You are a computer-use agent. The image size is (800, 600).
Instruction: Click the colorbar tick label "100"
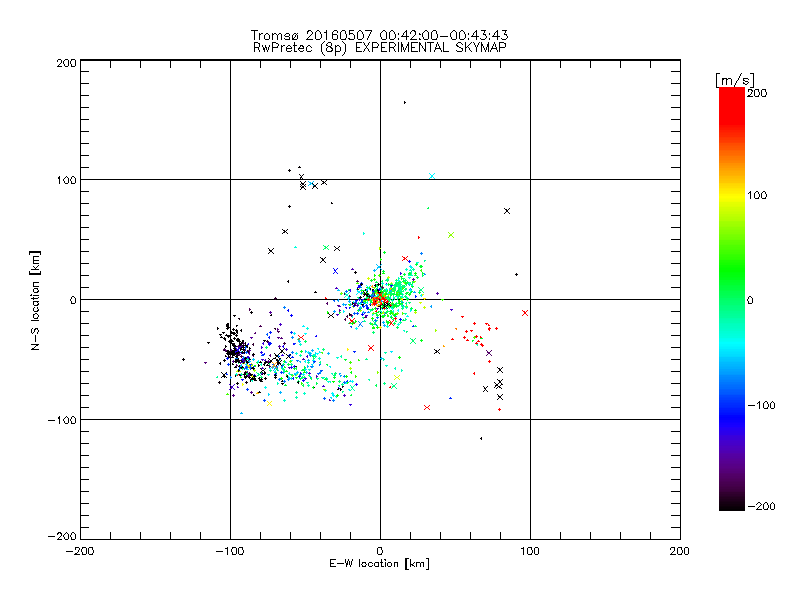(757, 195)
